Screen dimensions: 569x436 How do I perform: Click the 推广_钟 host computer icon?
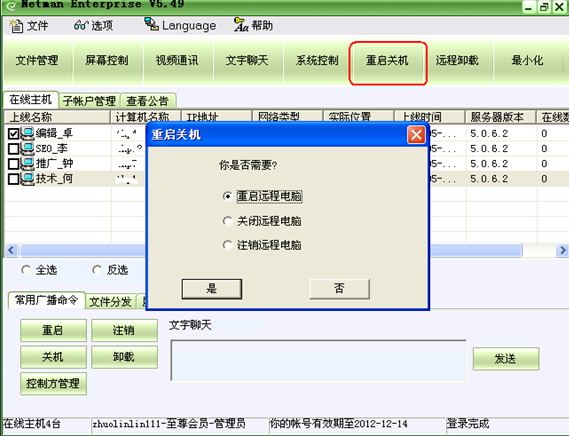tap(27, 163)
